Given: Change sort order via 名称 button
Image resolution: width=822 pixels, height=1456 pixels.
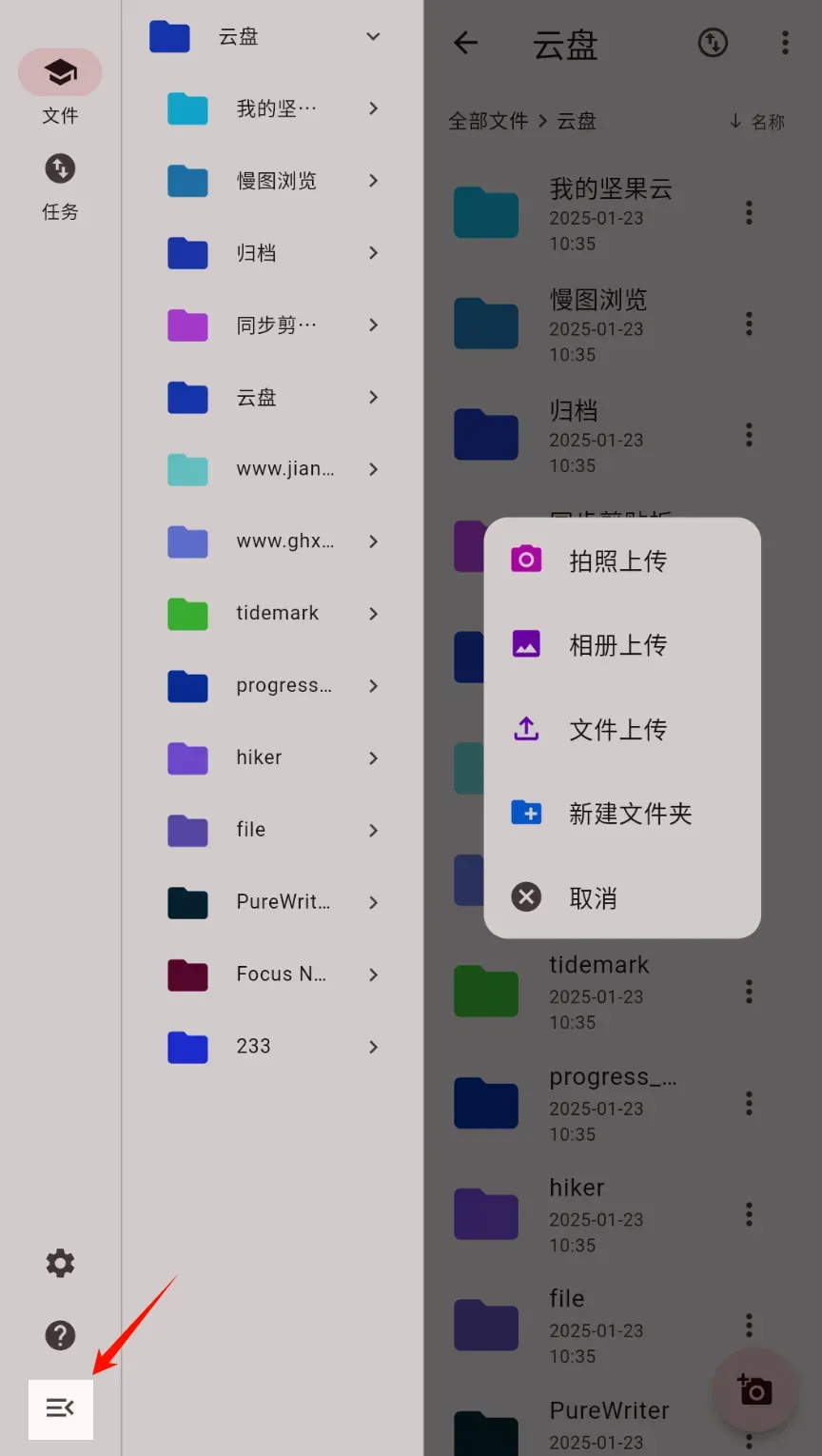Looking at the screenshot, I should pos(757,121).
